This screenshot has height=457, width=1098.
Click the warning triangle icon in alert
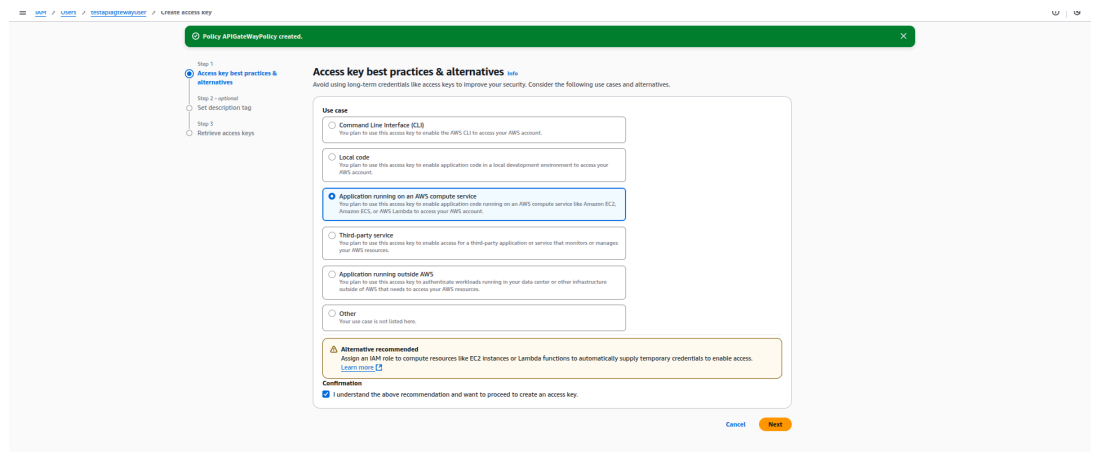[333, 349]
